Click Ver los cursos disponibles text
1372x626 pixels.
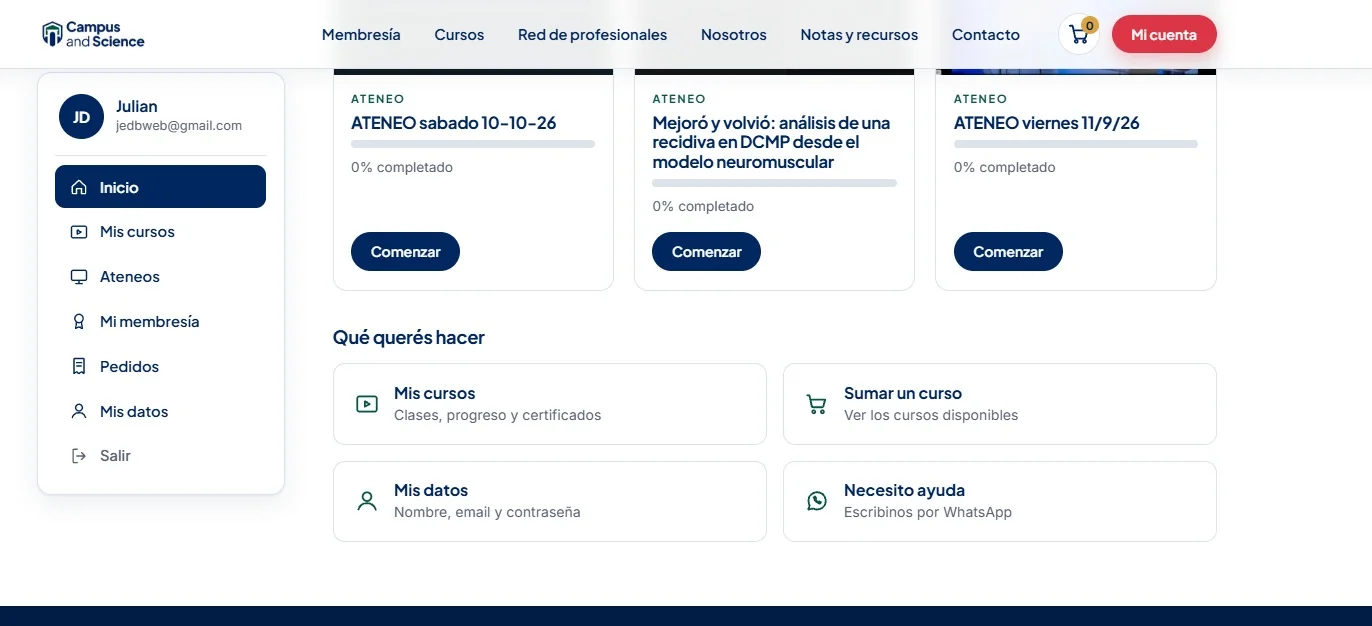click(x=931, y=415)
